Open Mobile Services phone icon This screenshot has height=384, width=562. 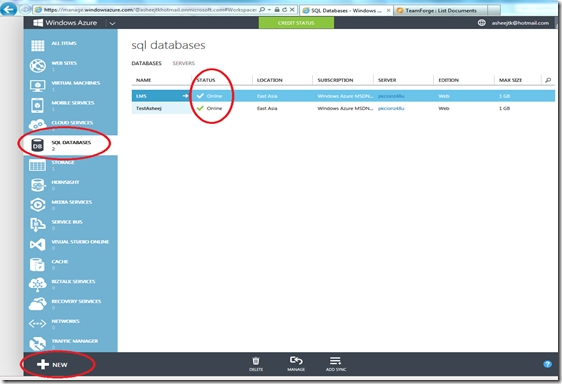pos(38,105)
